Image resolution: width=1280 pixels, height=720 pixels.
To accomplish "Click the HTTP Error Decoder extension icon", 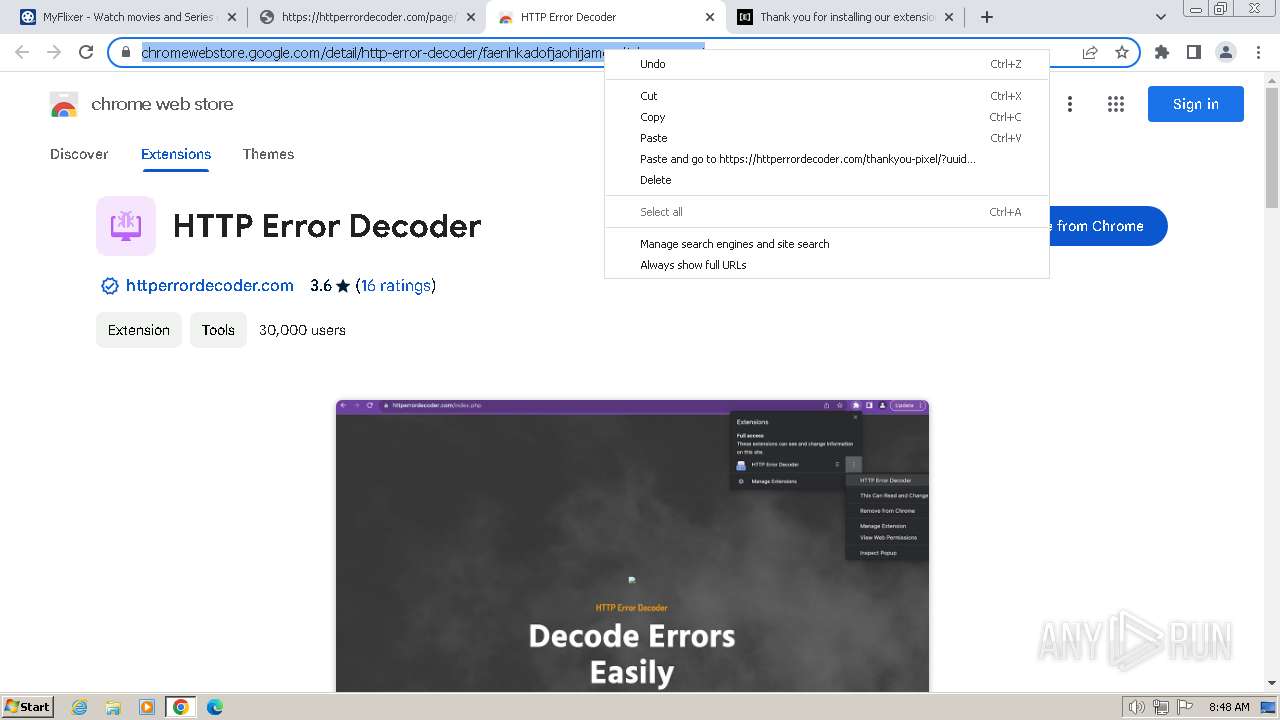I will click(x=126, y=226).
